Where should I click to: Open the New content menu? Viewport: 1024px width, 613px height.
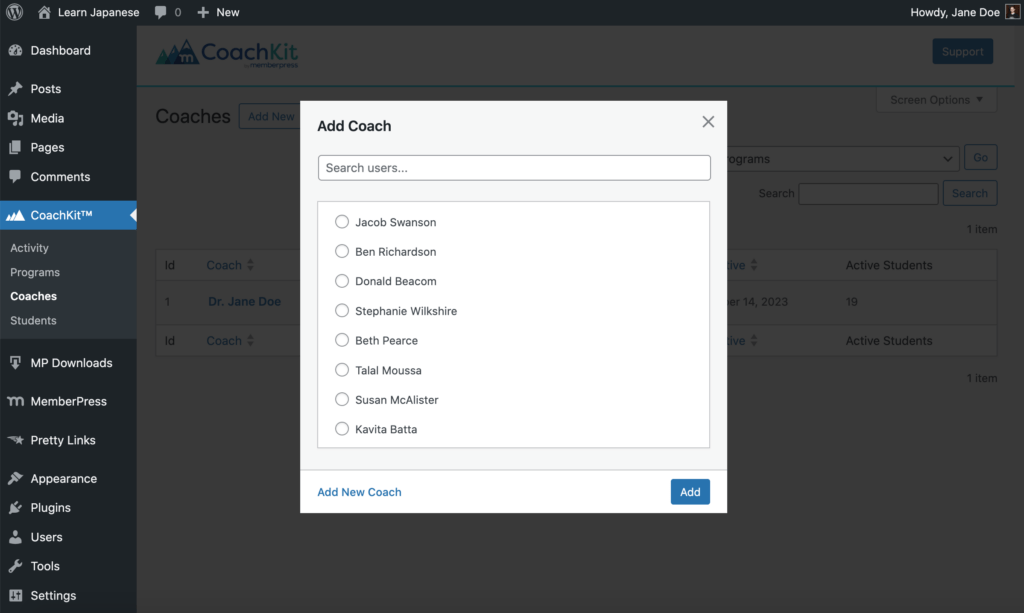[218, 12]
